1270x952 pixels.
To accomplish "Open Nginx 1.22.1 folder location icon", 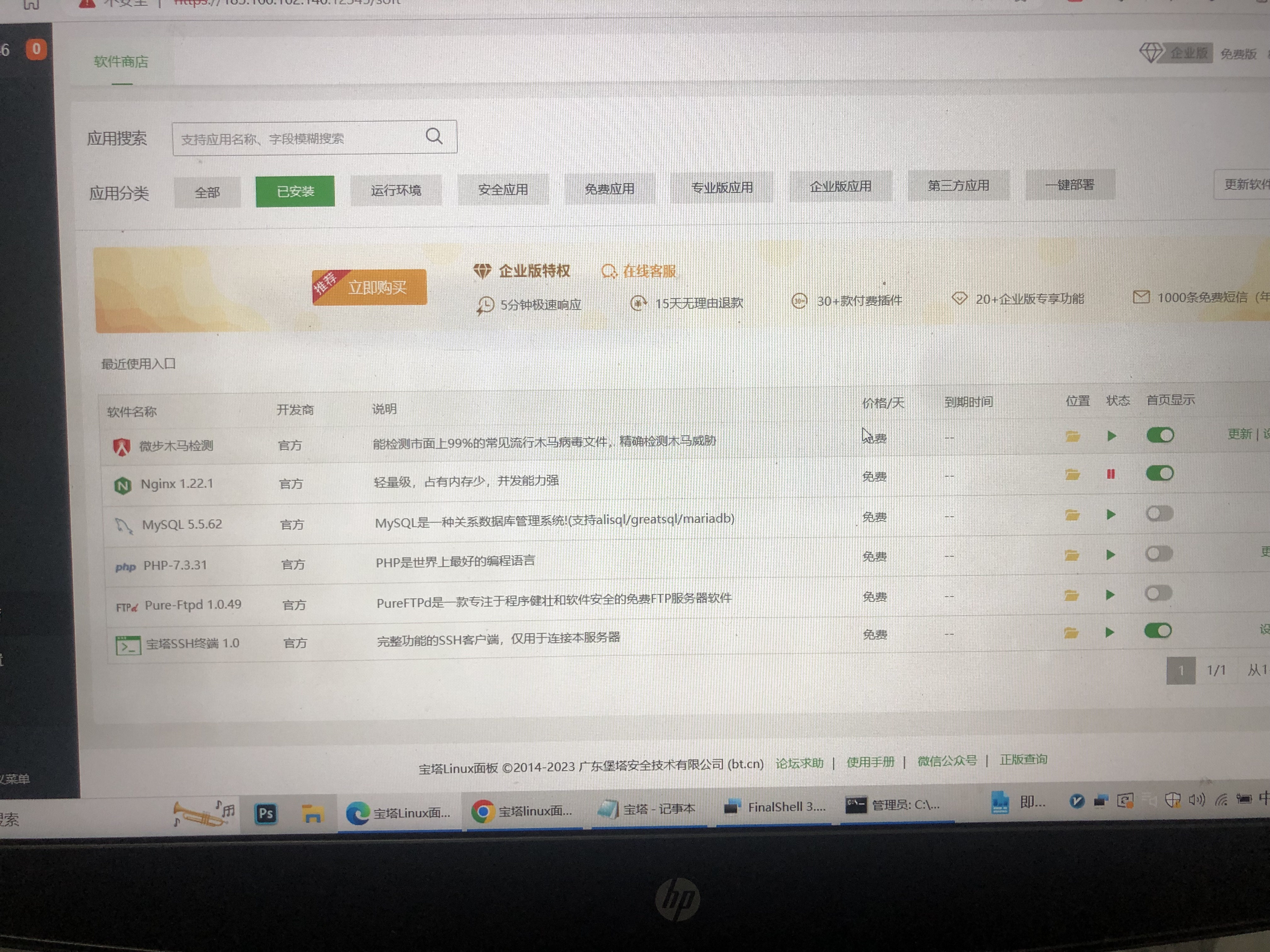I will tap(1072, 474).
